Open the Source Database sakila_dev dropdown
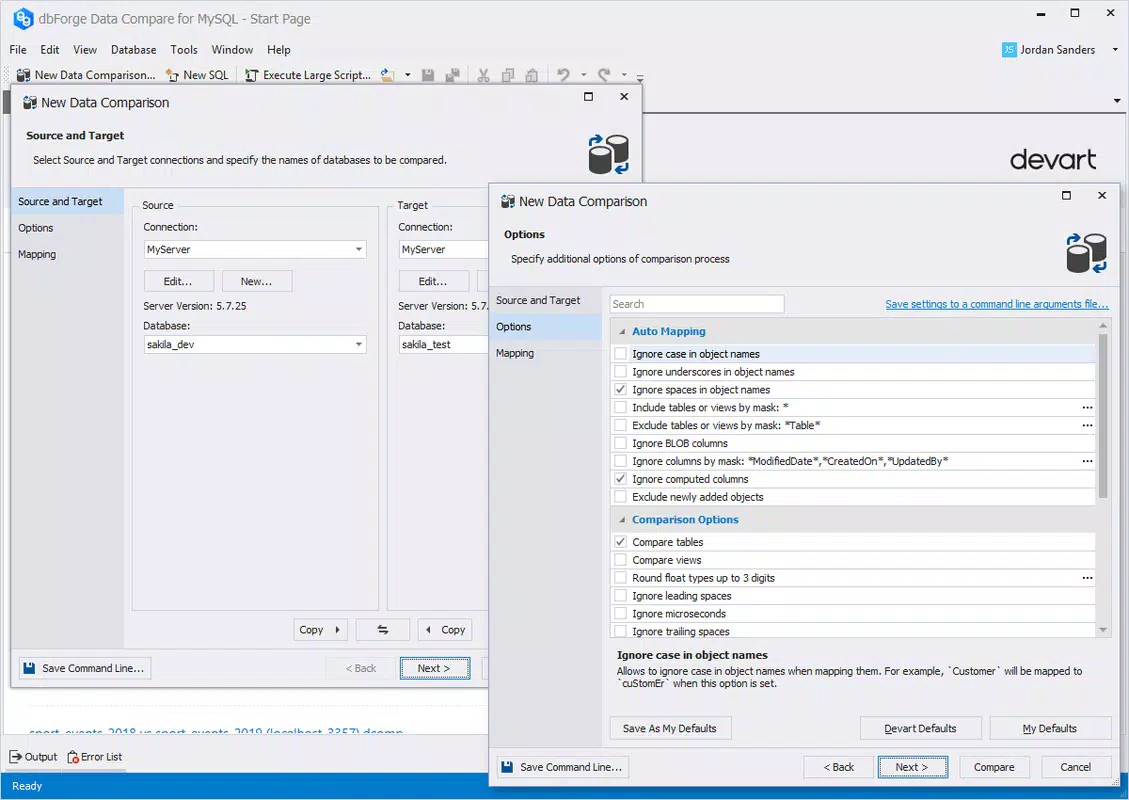This screenshot has width=1129, height=800. coord(358,344)
